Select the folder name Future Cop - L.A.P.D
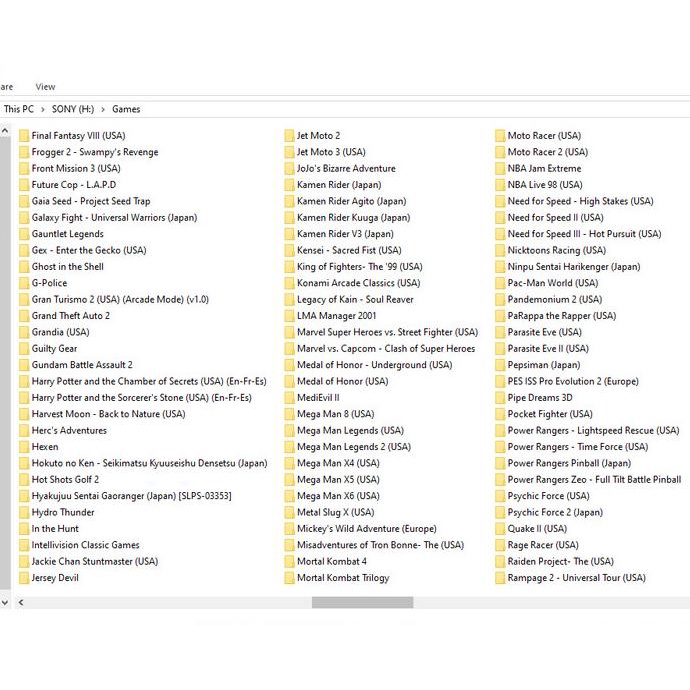Viewport: 690px width, 690px height. point(73,185)
